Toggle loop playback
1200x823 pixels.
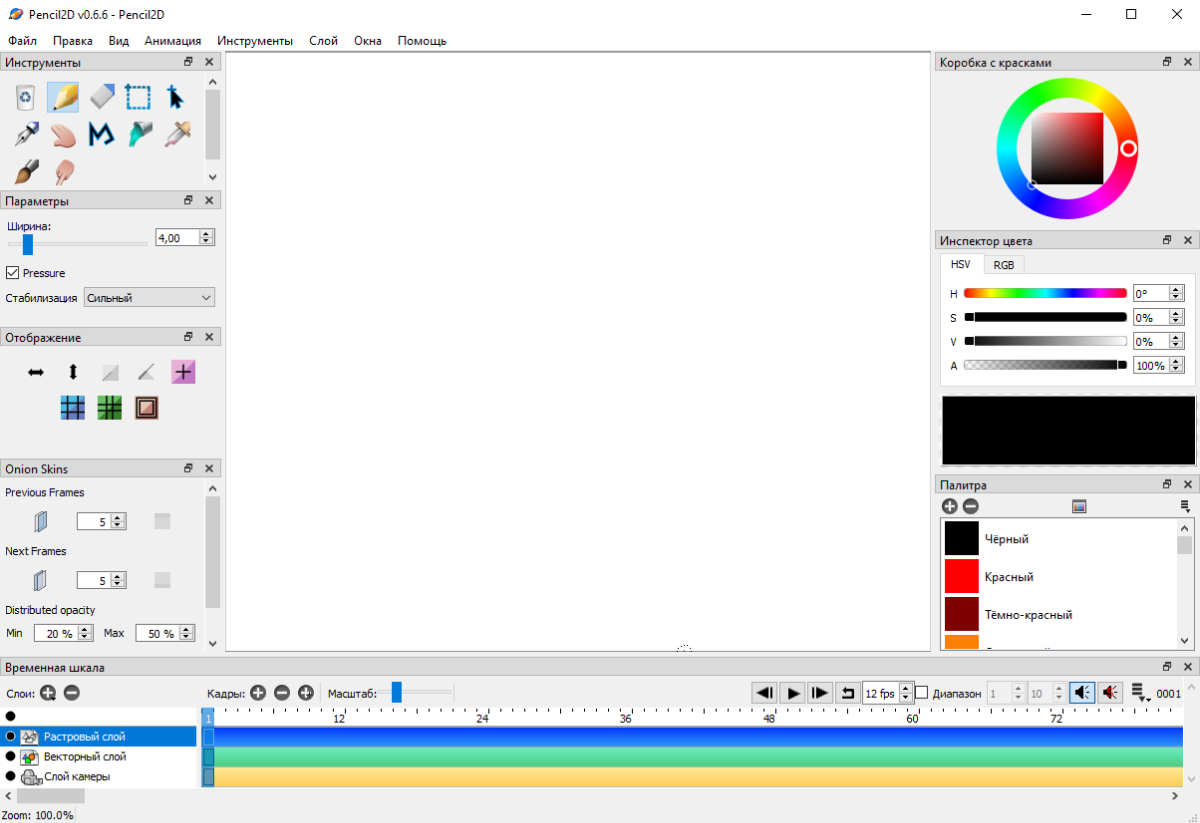pyautogui.click(x=847, y=692)
